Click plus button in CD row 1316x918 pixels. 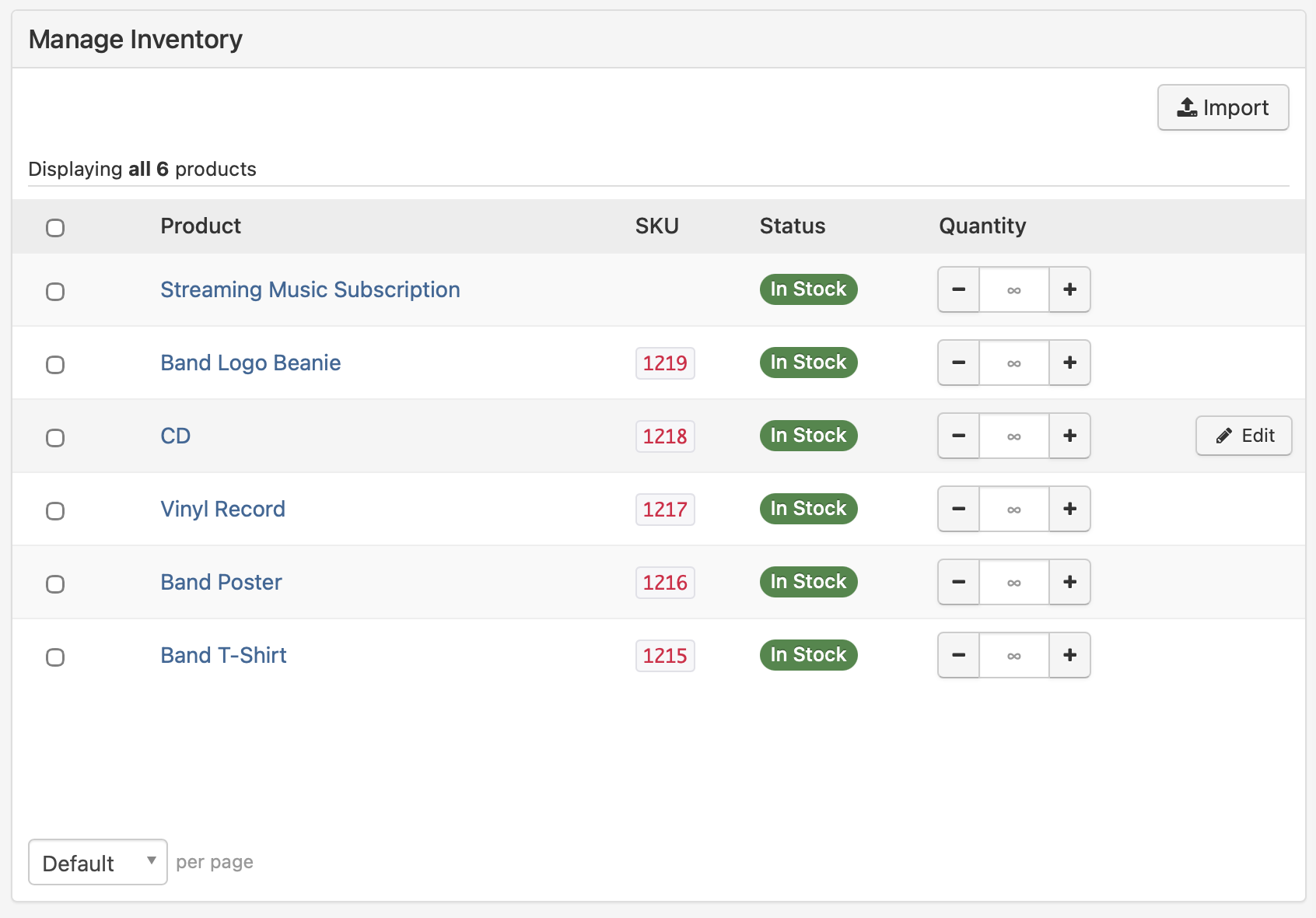click(x=1070, y=436)
